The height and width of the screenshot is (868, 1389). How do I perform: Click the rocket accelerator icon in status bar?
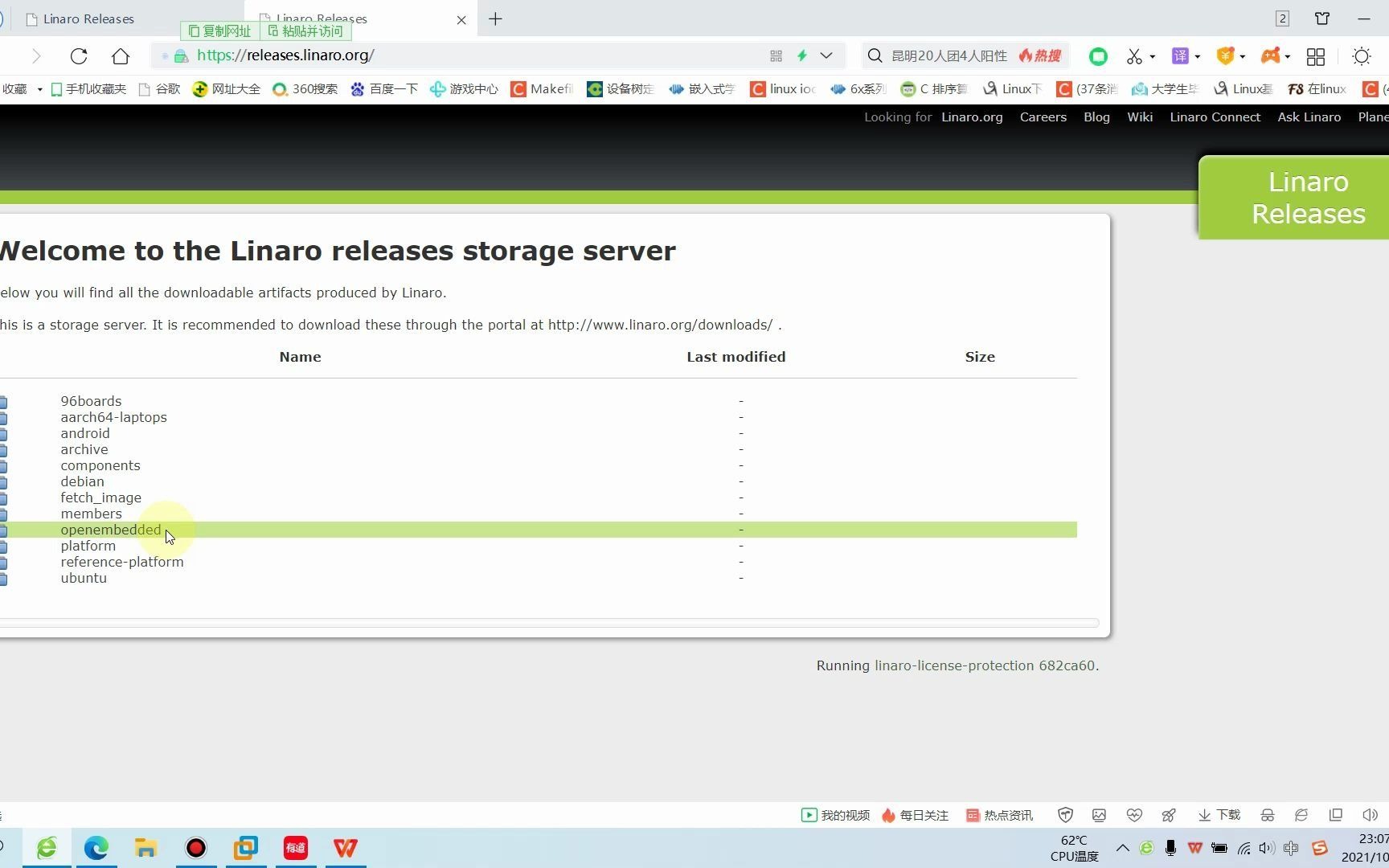tap(1169, 815)
